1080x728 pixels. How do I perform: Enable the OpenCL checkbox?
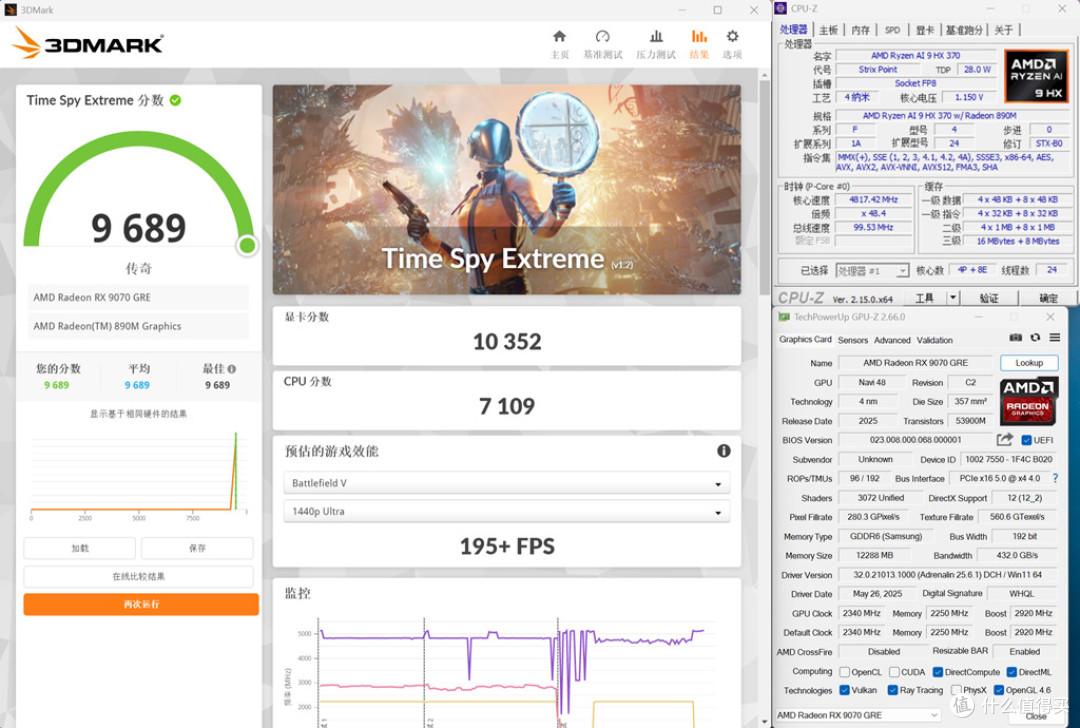(x=844, y=672)
